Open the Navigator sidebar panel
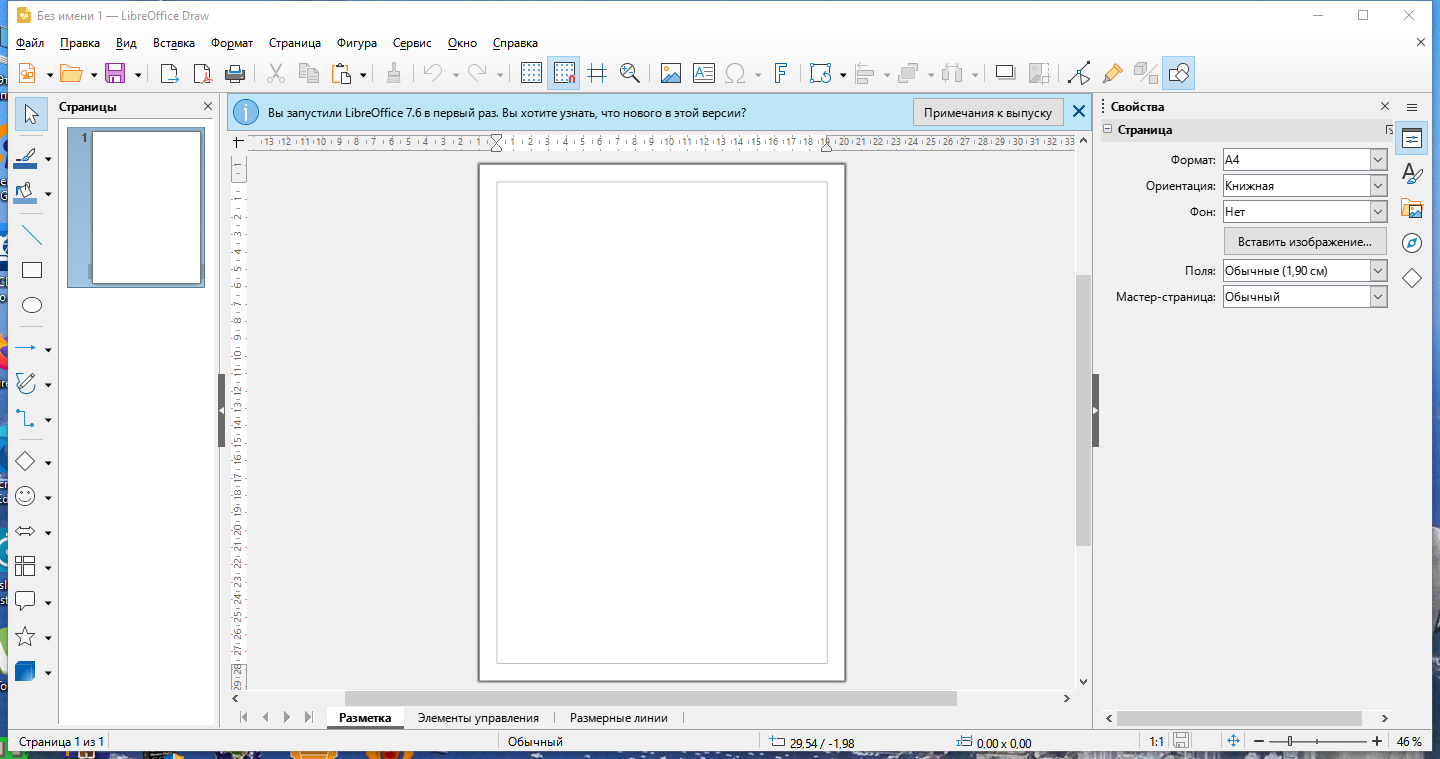The height and width of the screenshot is (759, 1440). (x=1412, y=243)
